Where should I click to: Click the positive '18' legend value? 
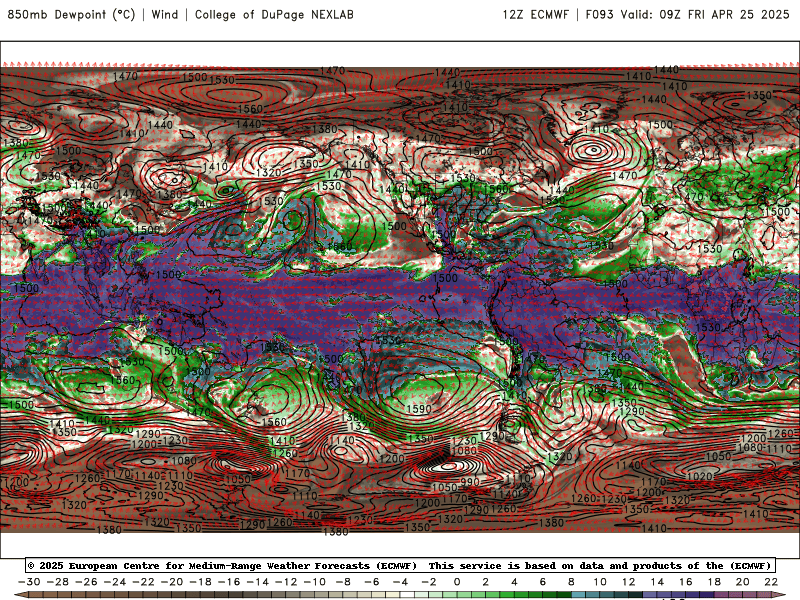[714, 582]
